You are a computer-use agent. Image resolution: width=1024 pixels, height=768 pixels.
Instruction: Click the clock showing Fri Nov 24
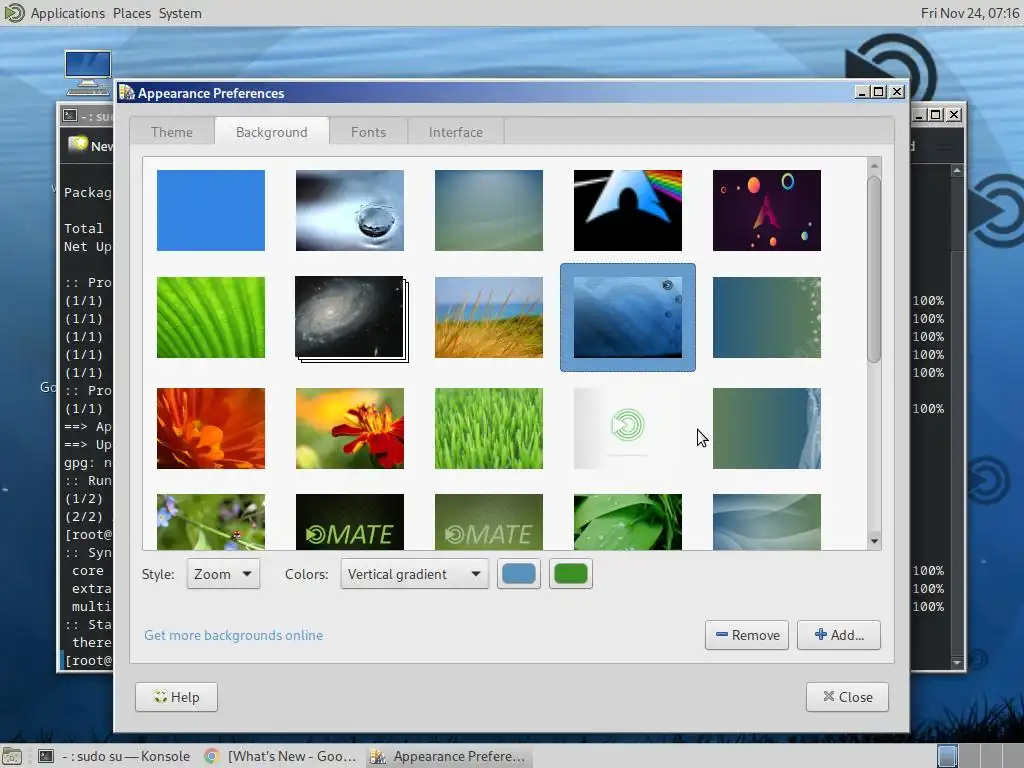click(x=970, y=13)
